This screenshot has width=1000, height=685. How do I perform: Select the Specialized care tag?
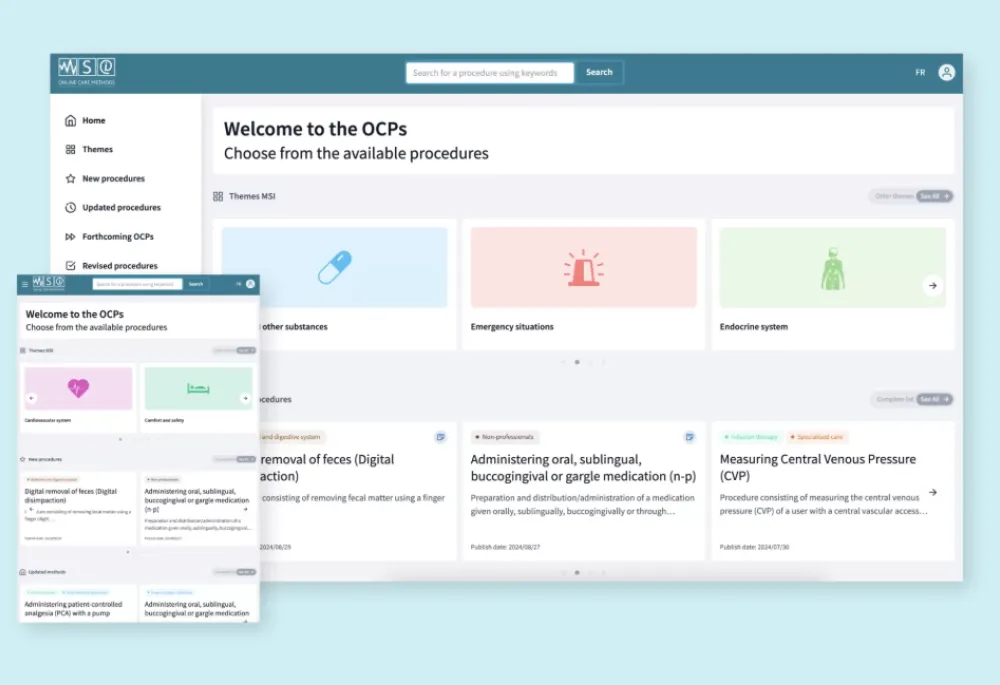[x=817, y=437]
